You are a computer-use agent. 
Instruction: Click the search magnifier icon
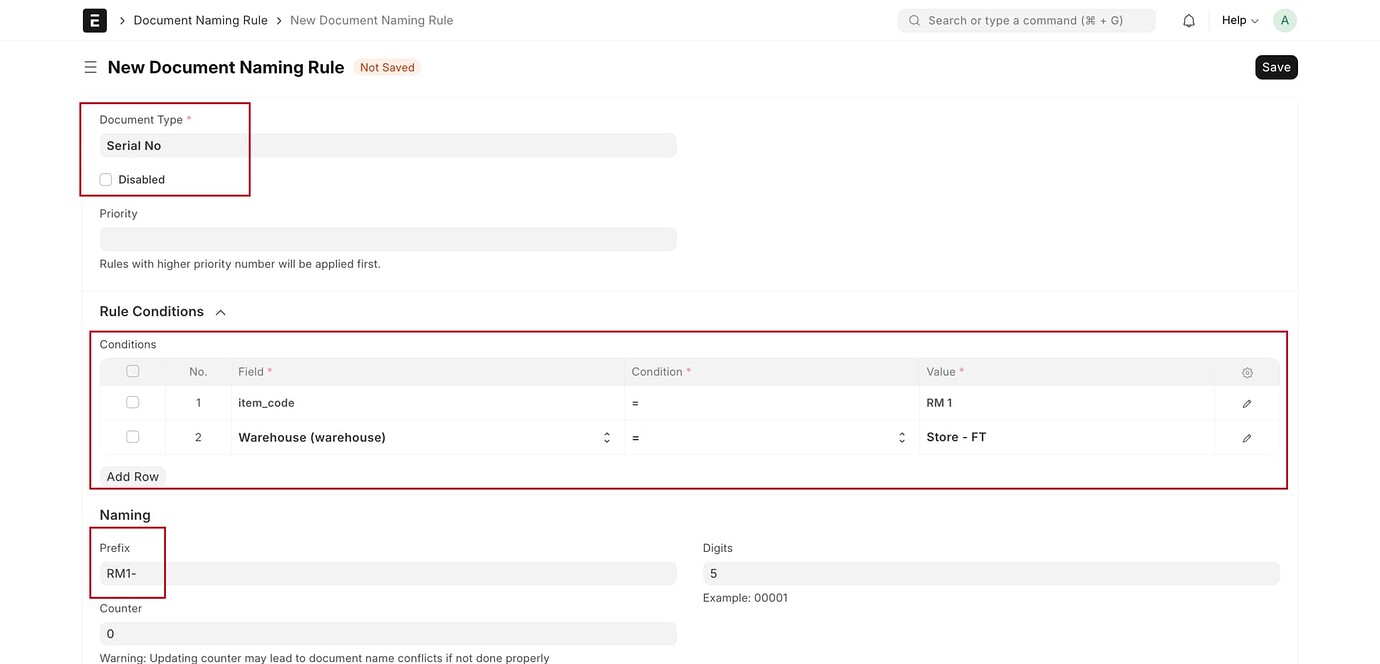click(x=913, y=19)
